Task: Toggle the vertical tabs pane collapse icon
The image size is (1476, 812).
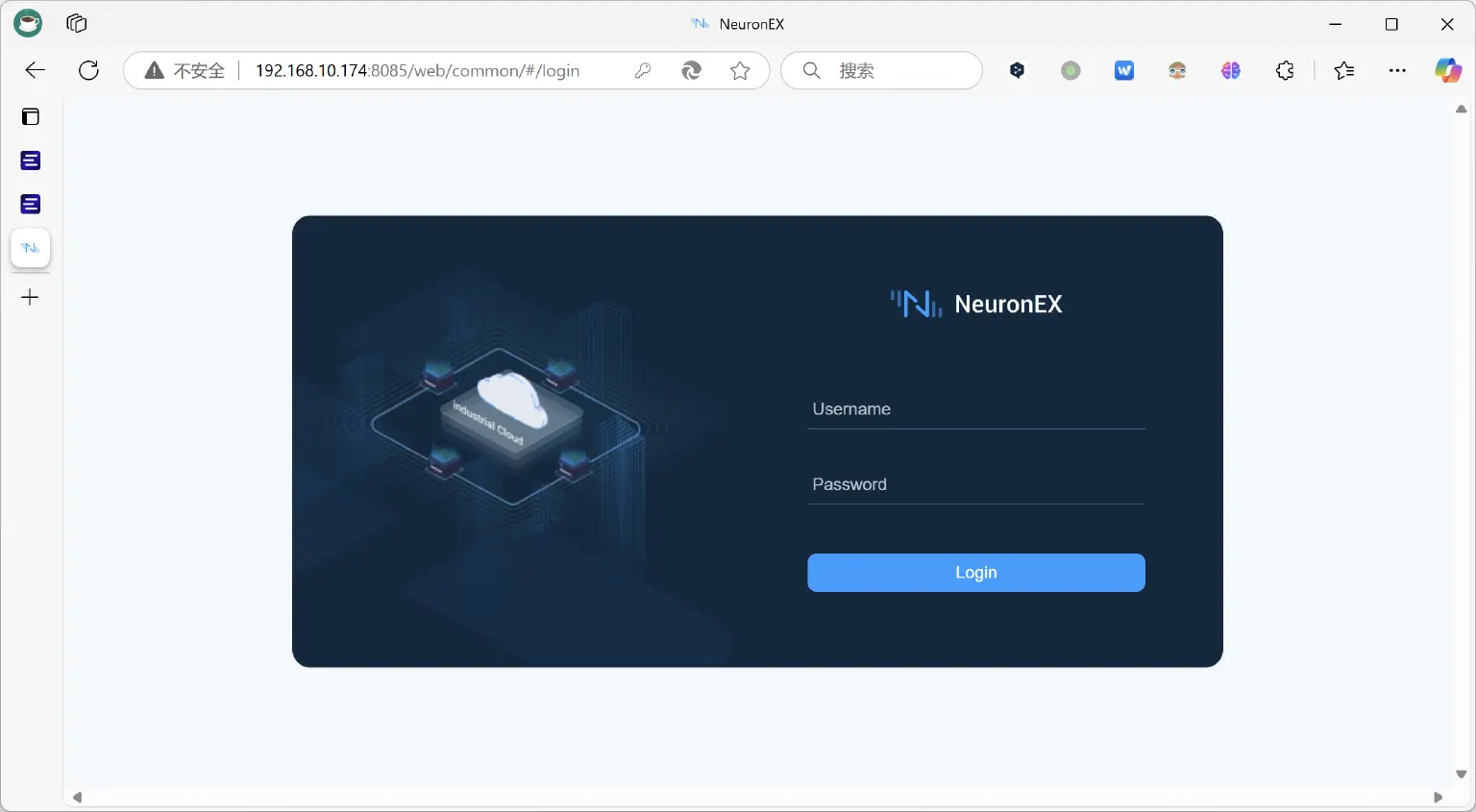Action: point(30,116)
